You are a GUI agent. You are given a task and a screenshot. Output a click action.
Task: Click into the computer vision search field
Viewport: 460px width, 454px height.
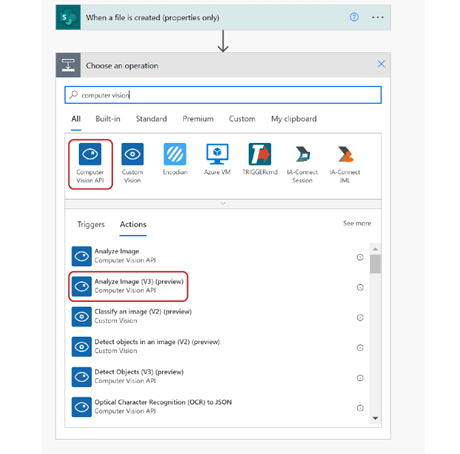coord(223,95)
